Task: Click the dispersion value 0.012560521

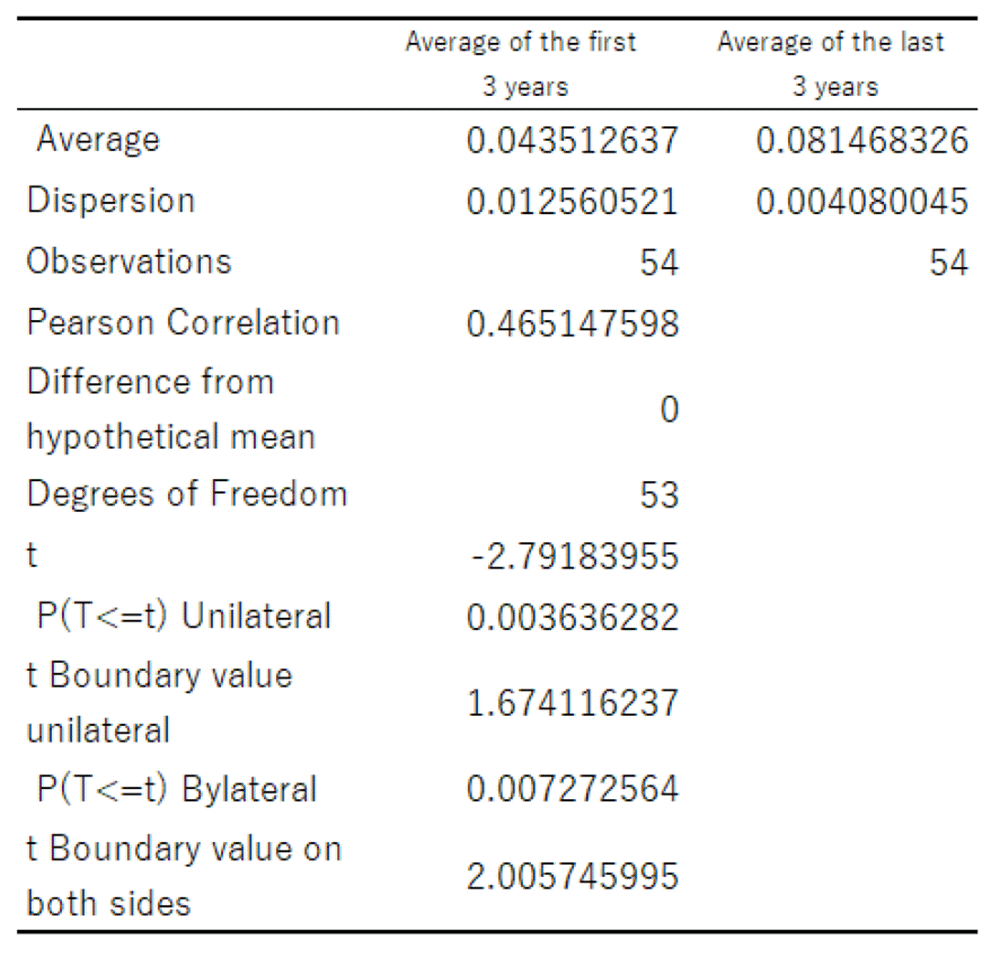Action: 572,202
